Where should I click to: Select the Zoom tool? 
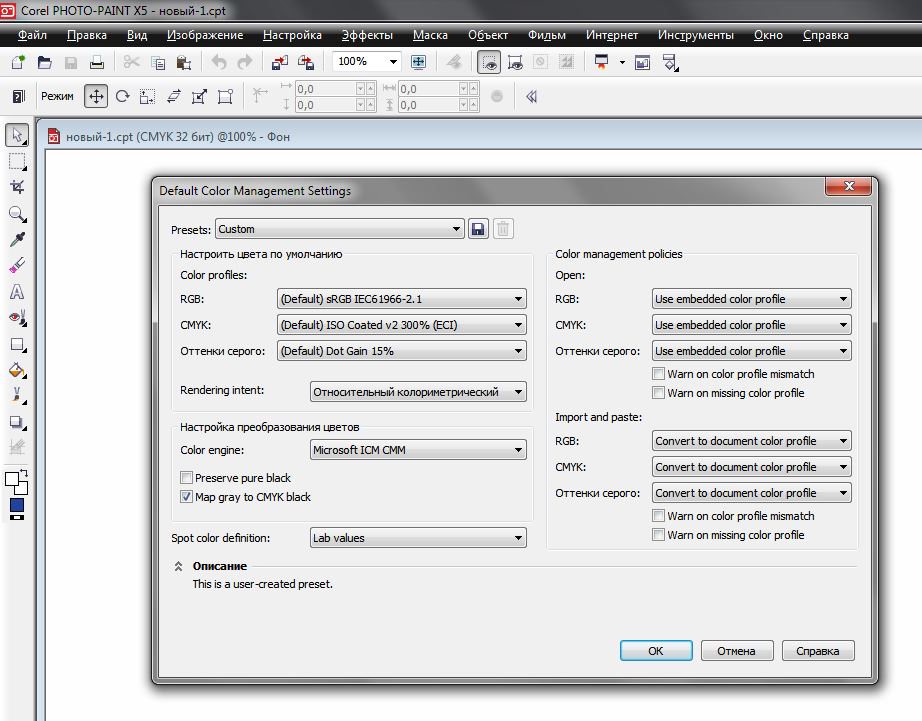(x=17, y=213)
